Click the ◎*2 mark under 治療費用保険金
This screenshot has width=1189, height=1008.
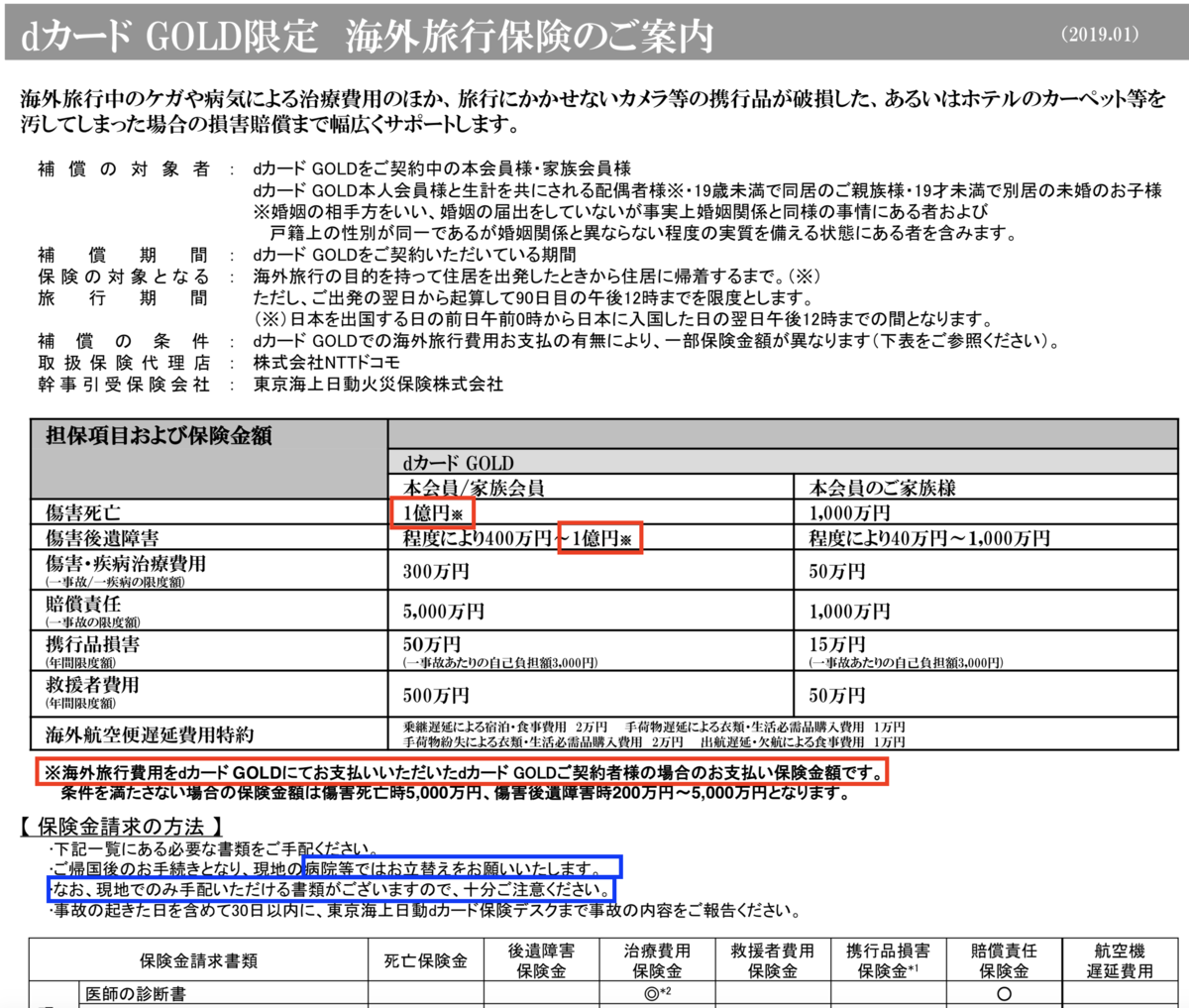point(657,993)
